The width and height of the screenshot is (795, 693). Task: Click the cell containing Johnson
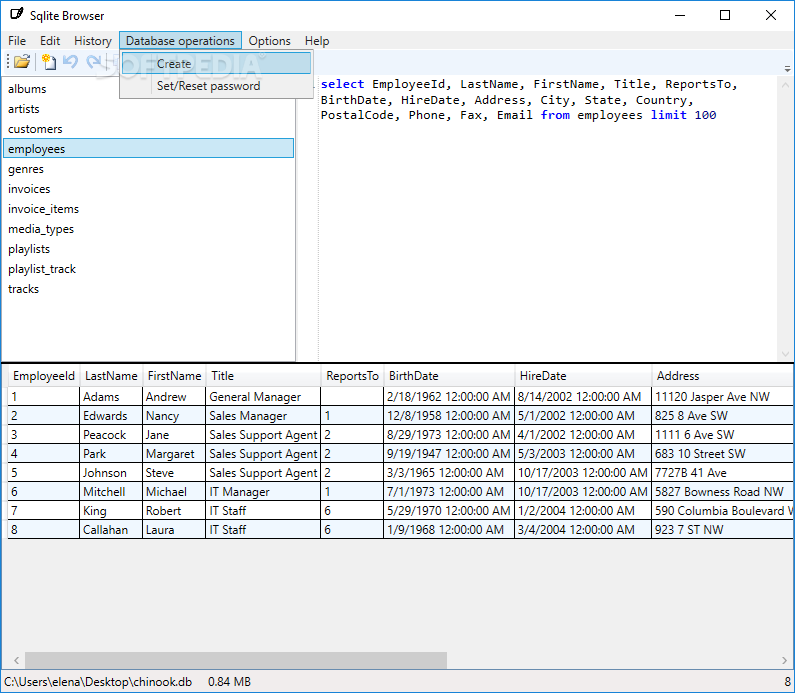[111, 472]
